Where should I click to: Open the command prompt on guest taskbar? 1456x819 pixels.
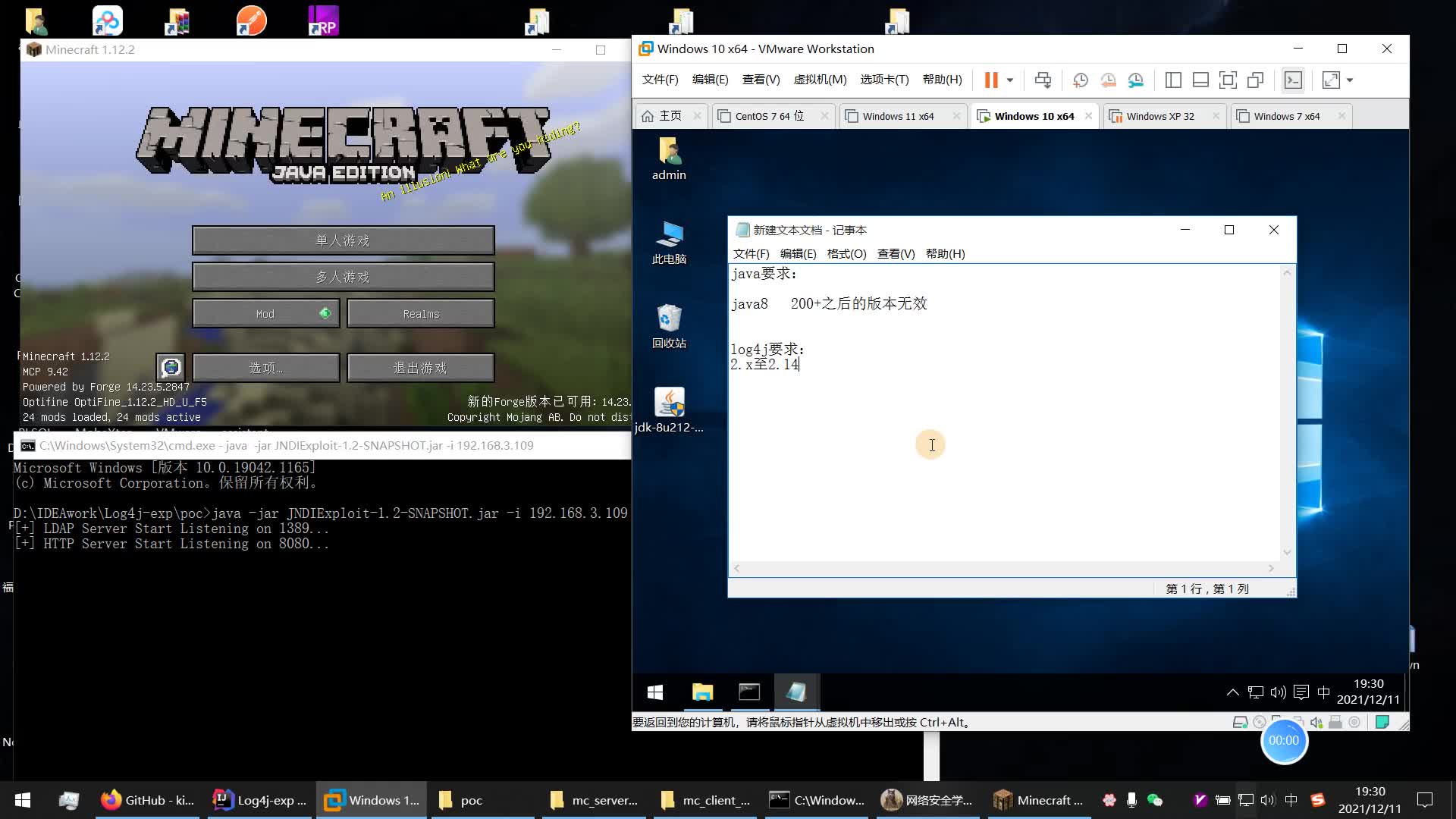[x=749, y=692]
